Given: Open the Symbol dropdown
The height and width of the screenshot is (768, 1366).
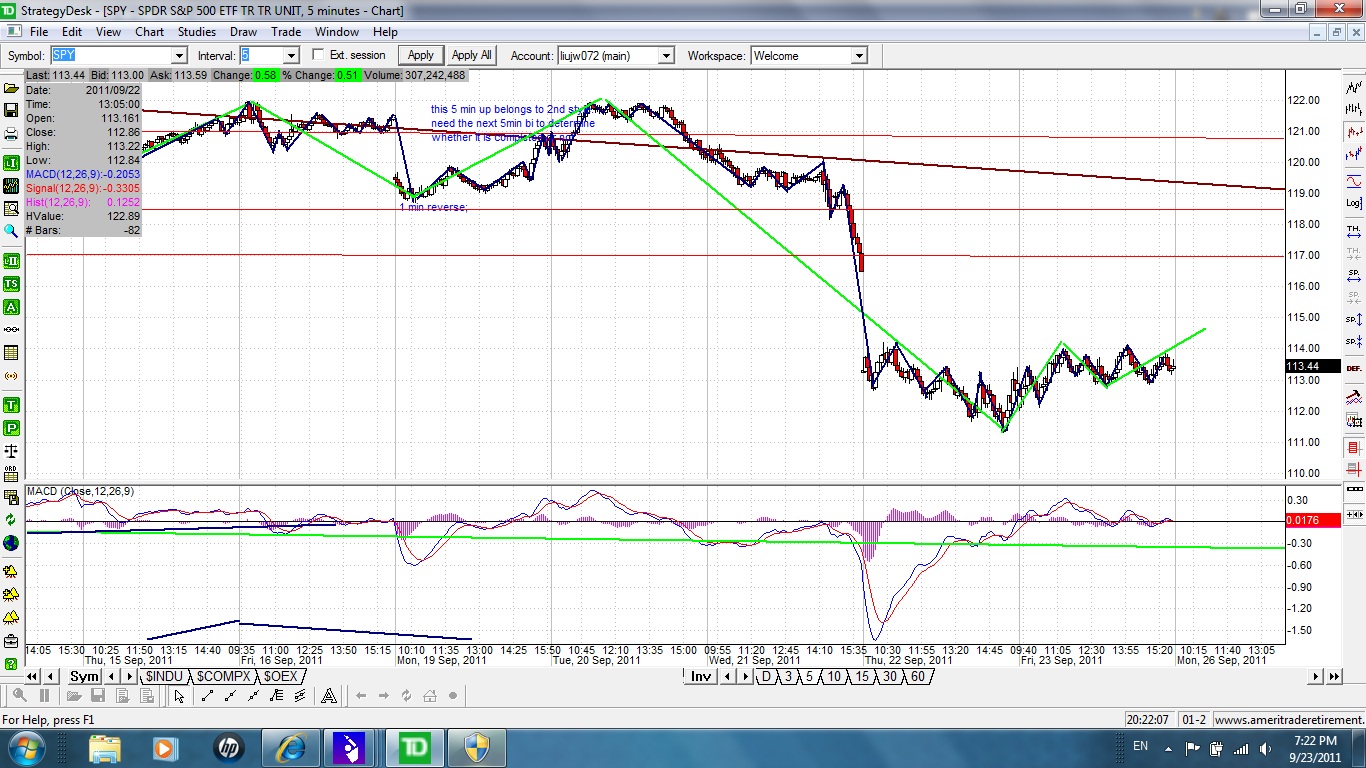Looking at the screenshot, I should coord(178,56).
